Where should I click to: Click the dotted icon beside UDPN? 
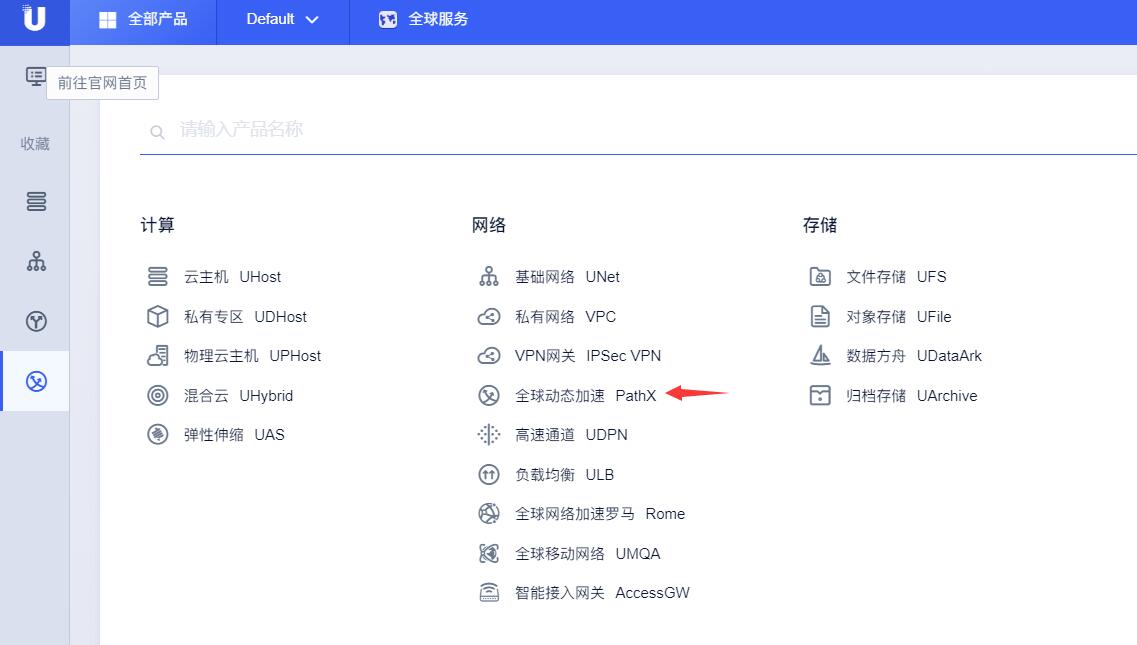click(x=489, y=435)
